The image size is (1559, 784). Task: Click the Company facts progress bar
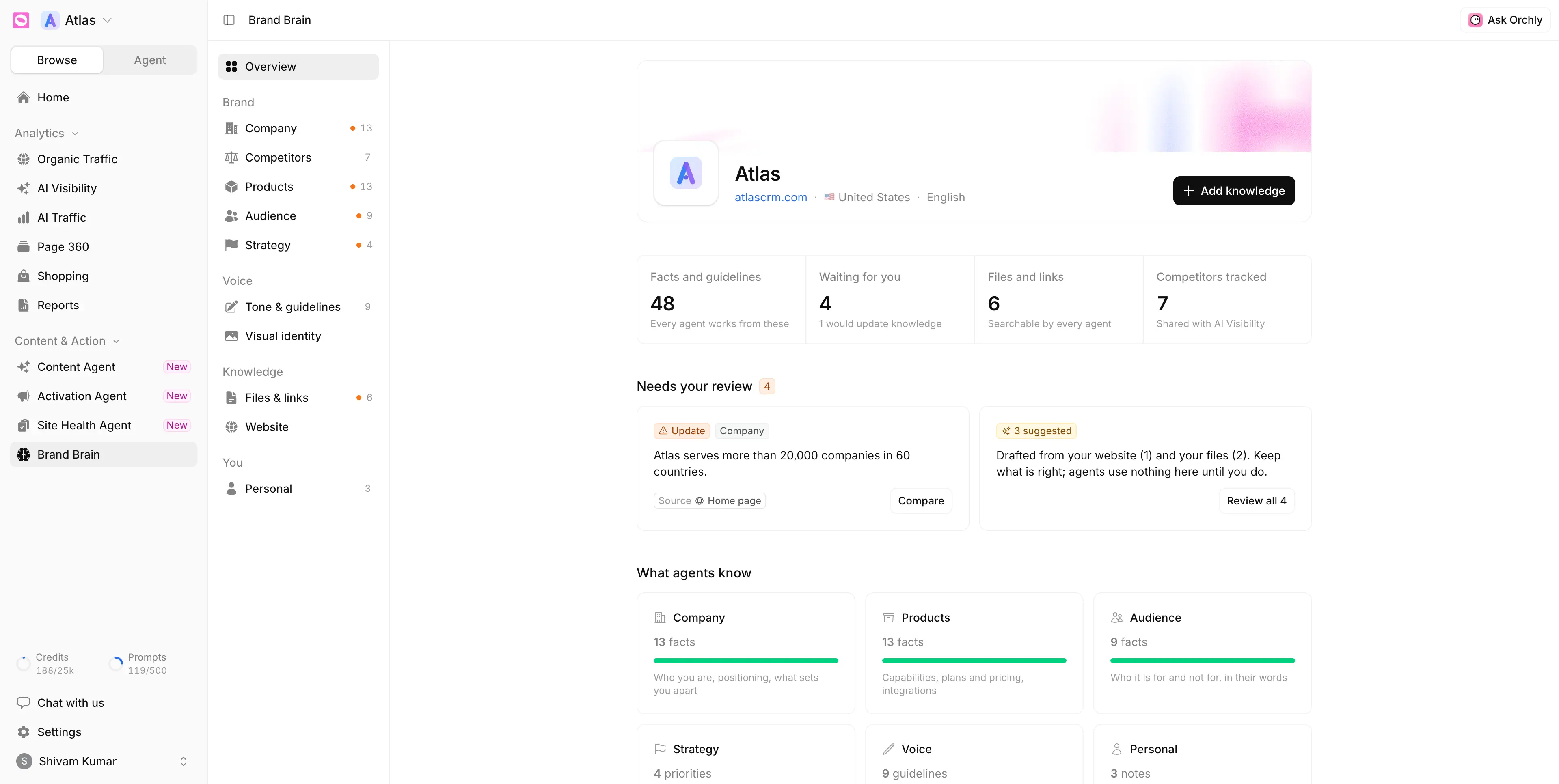(x=746, y=661)
